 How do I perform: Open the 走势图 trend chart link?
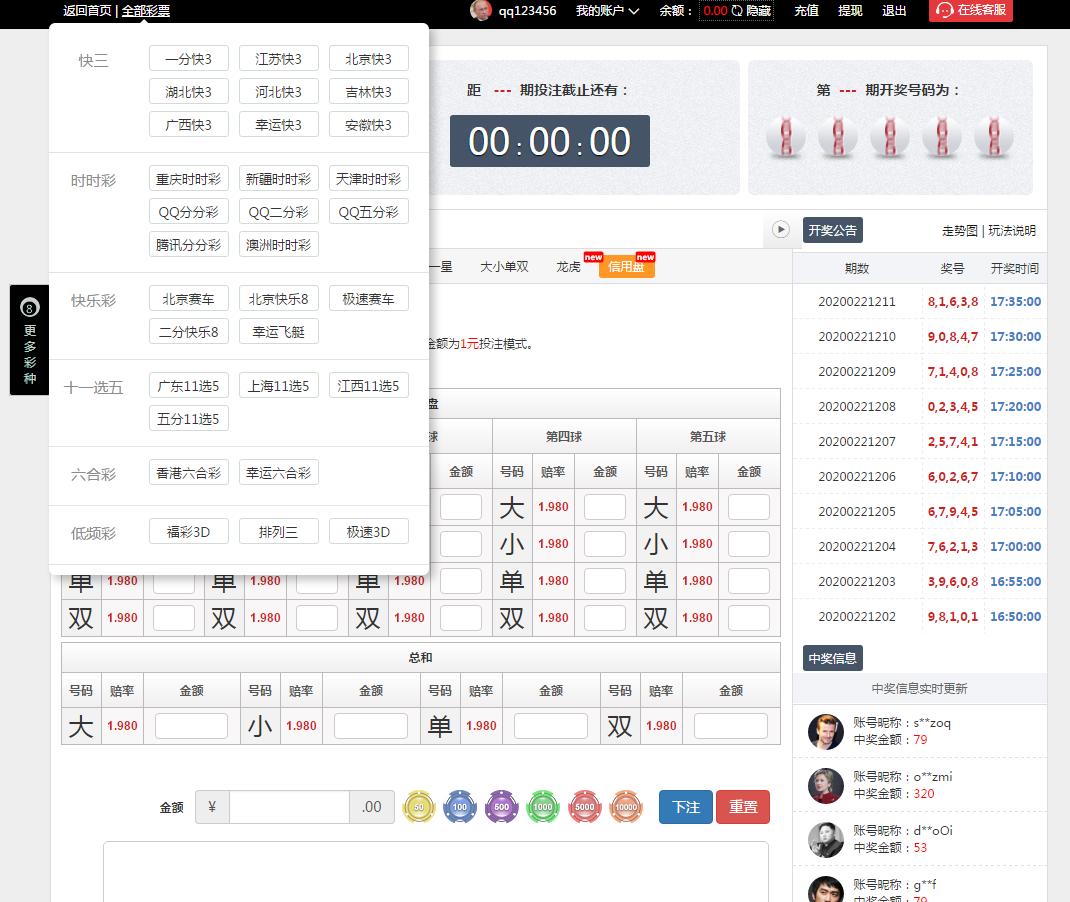(x=959, y=231)
